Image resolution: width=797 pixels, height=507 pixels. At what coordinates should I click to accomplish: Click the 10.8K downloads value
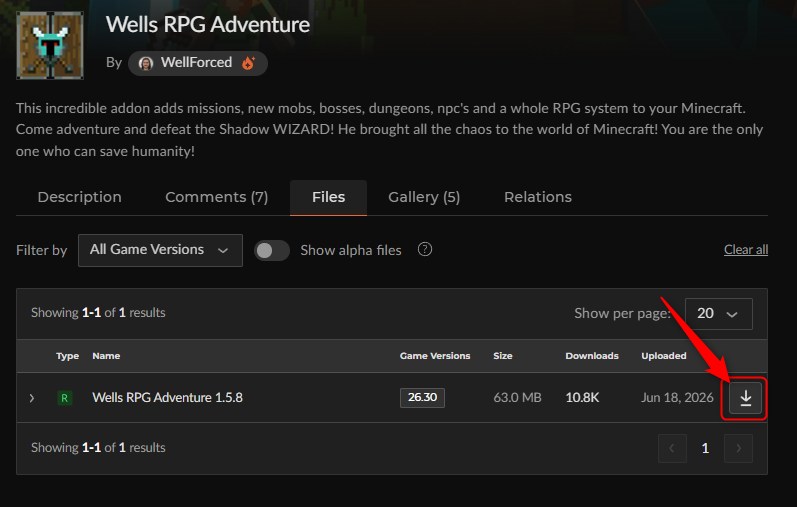point(583,398)
